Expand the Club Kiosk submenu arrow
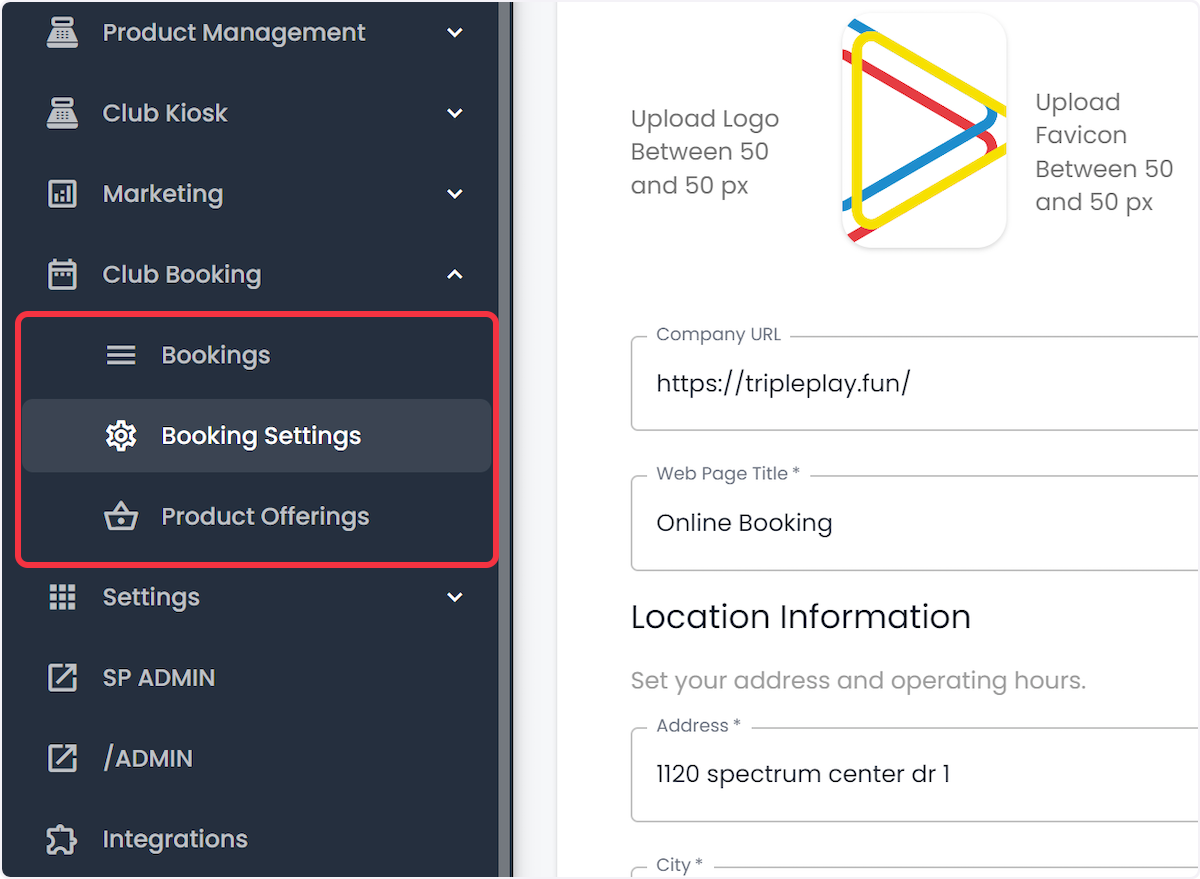 (x=455, y=113)
